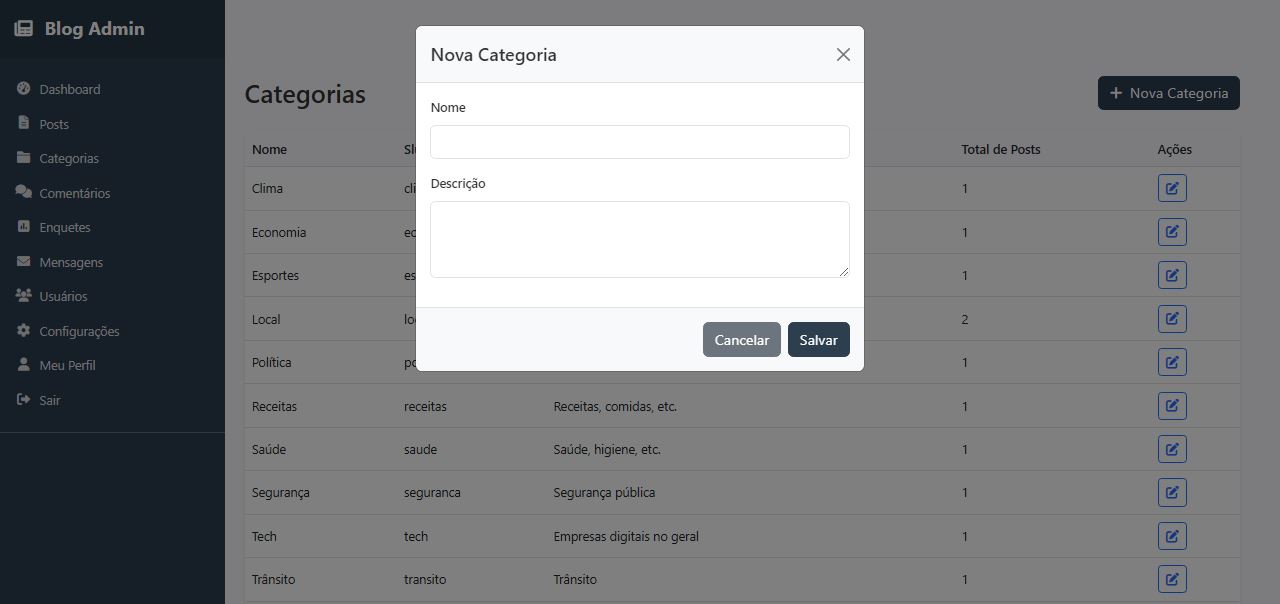Viewport: 1280px width, 604px height.
Task: Click the Blog Admin newspaper logo icon
Action: [x=24, y=29]
